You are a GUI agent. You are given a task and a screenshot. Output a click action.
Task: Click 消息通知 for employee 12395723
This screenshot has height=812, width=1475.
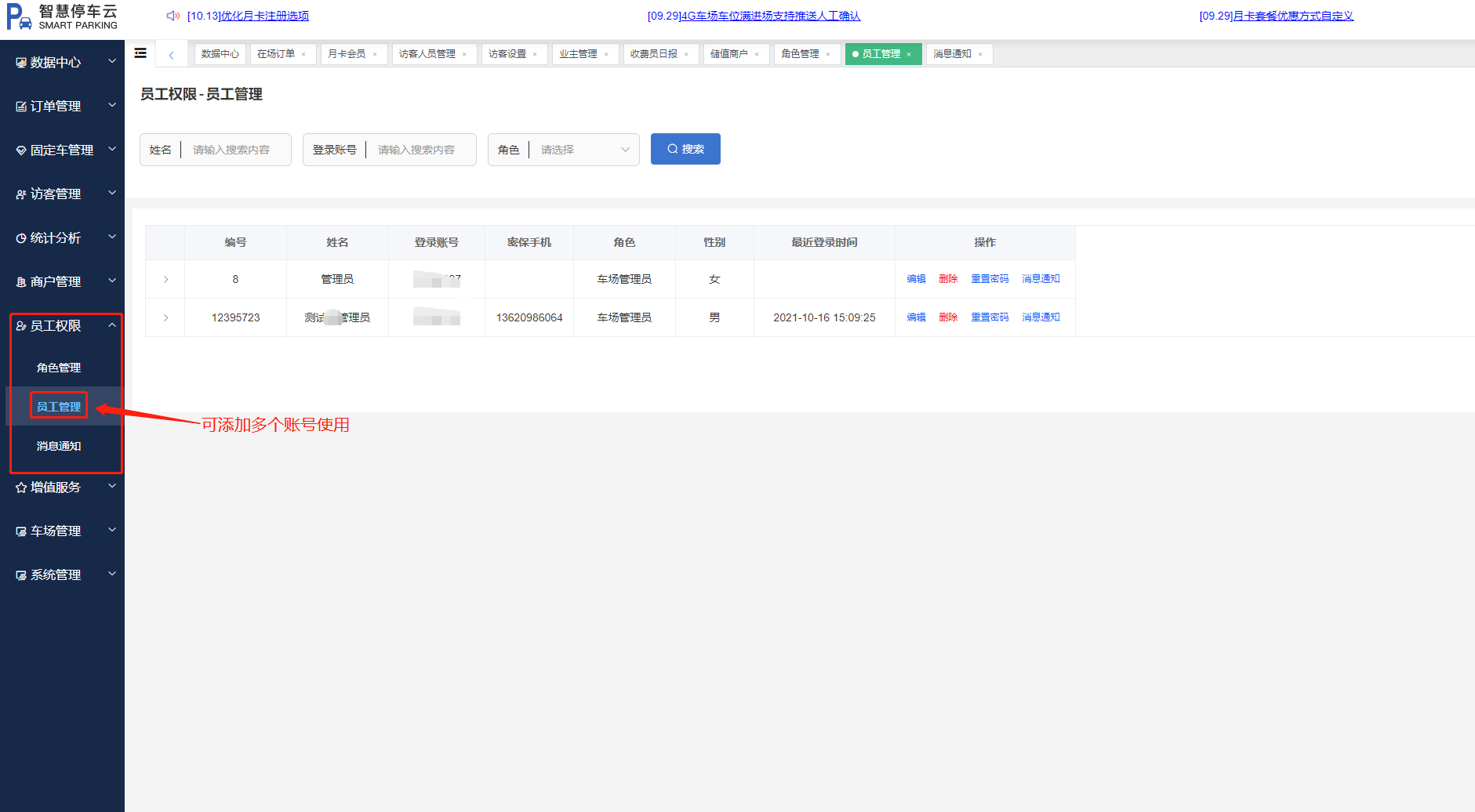click(1041, 317)
